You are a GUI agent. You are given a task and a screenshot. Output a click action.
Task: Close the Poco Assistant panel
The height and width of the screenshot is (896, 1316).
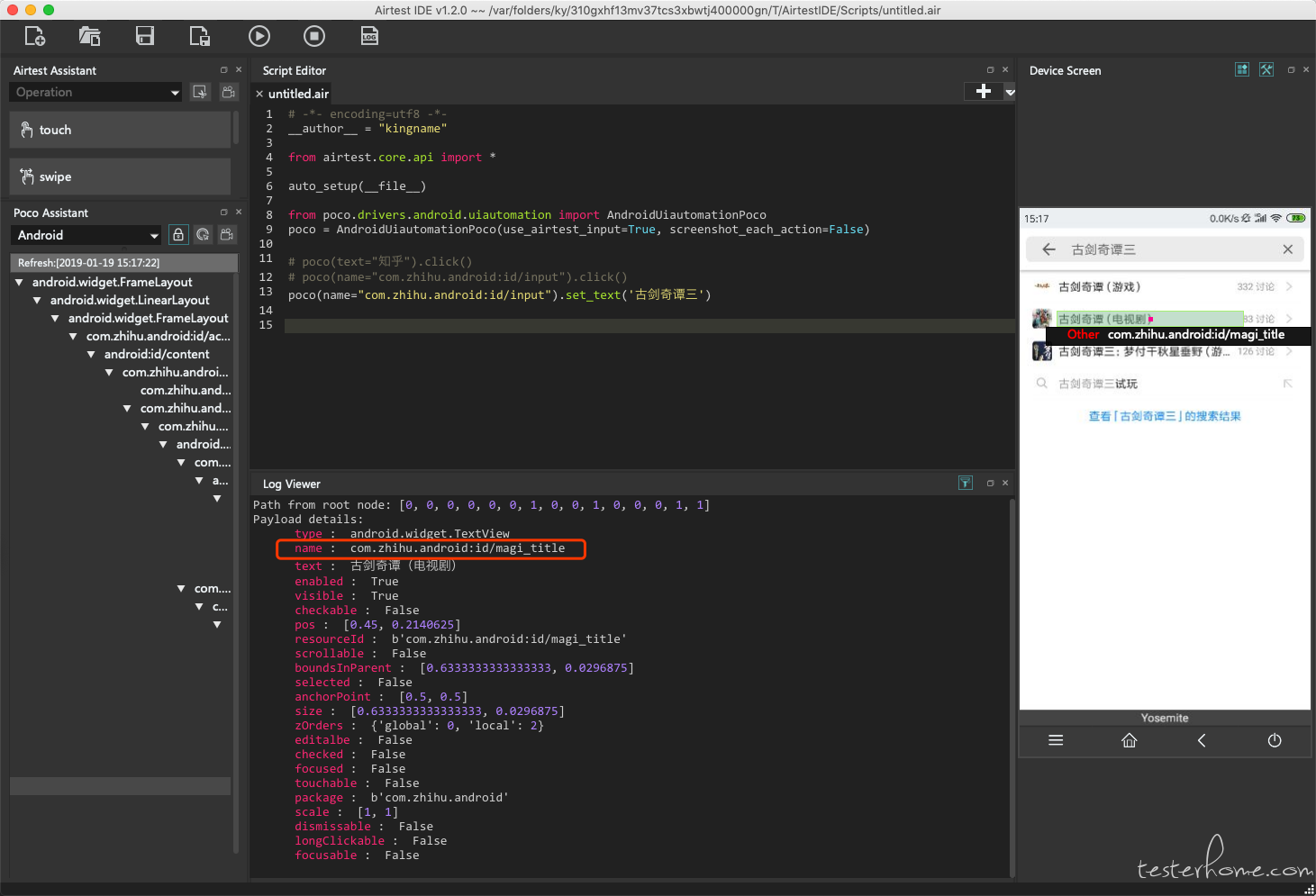coord(239,212)
